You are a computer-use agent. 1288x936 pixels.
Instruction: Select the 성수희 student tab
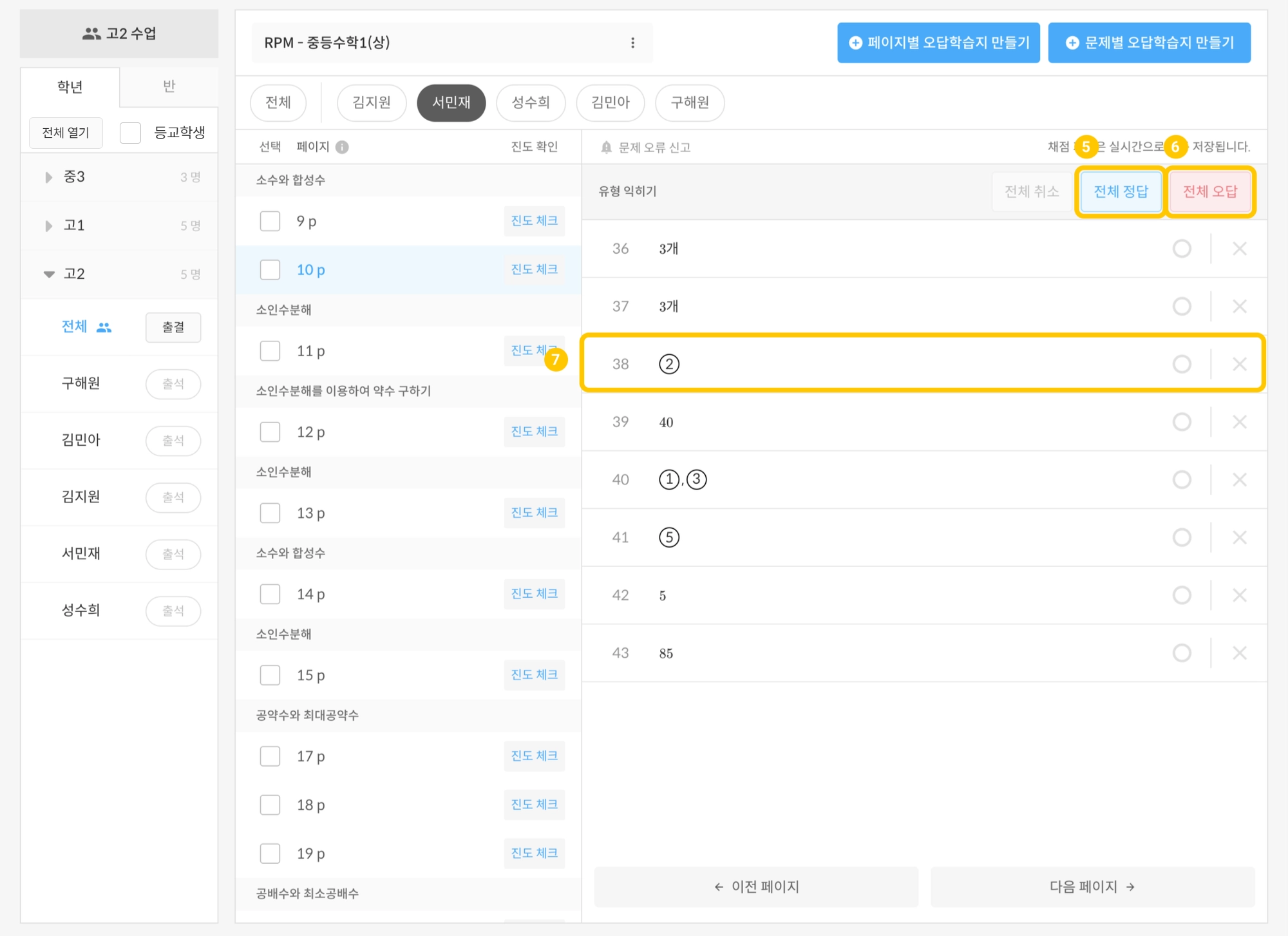click(530, 102)
